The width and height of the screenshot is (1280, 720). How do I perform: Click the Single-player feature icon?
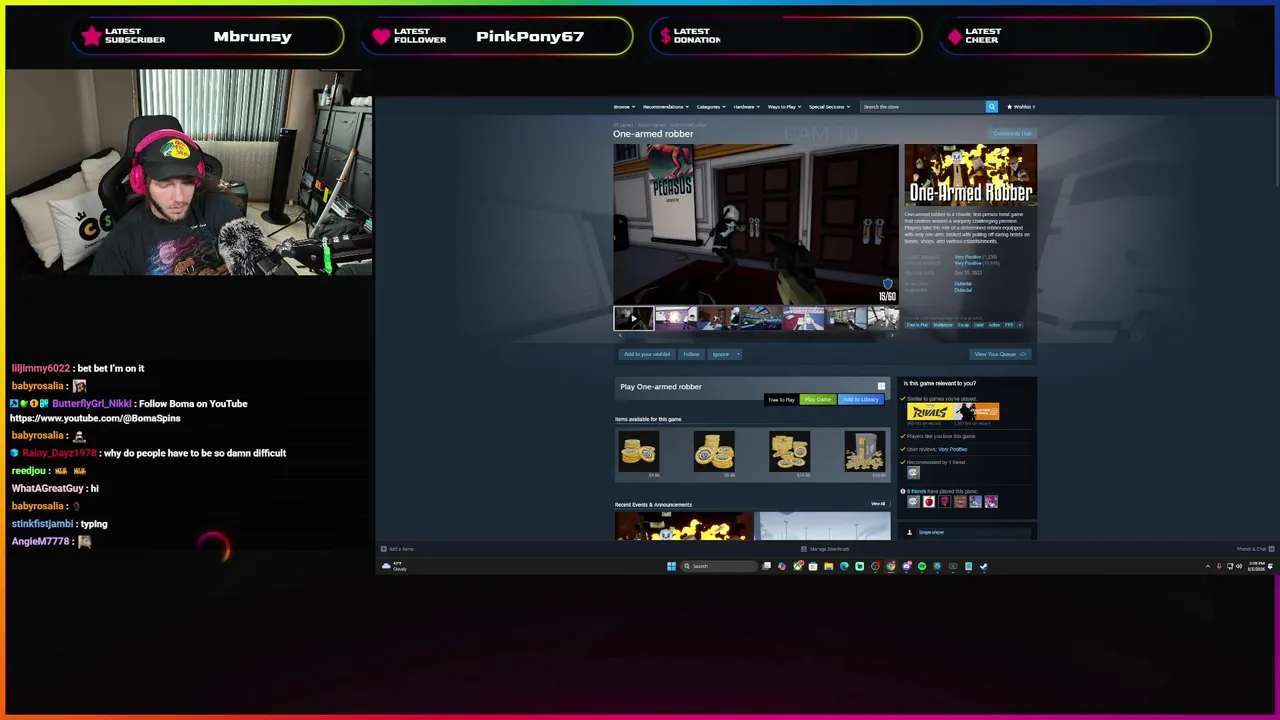[910, 532]
